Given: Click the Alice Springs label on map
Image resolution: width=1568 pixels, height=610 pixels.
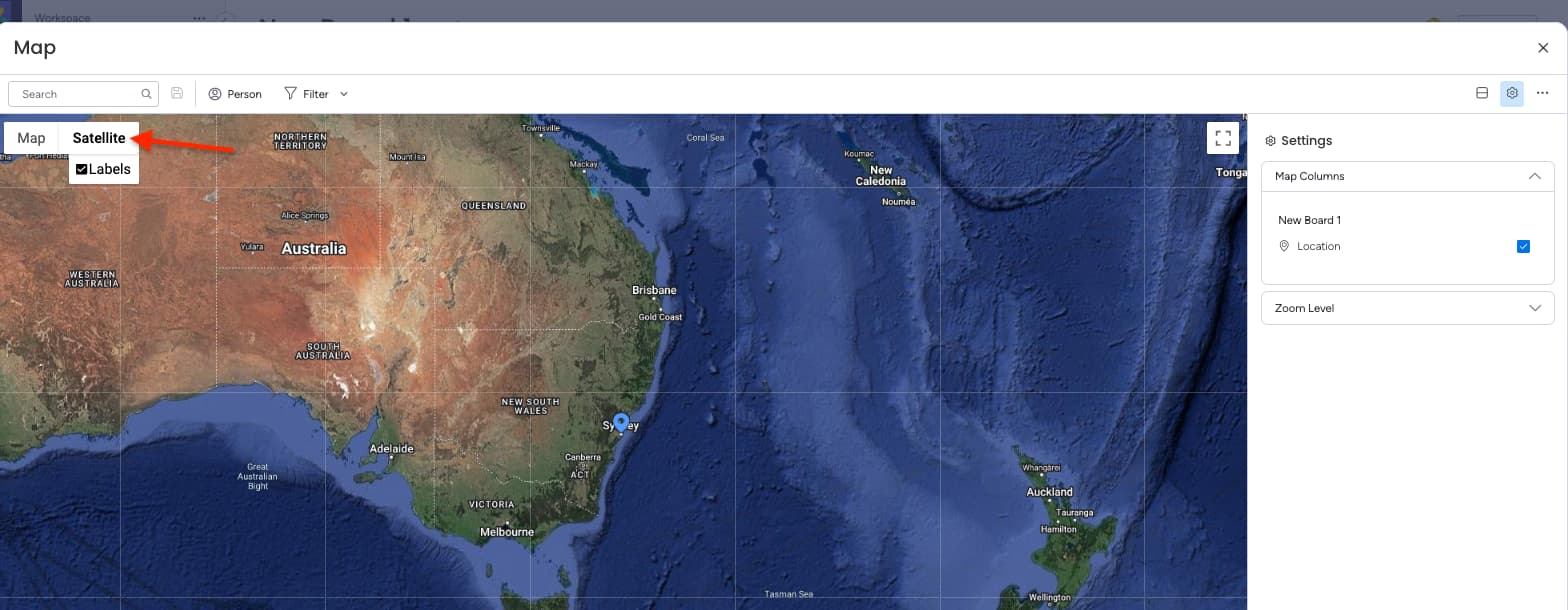Looking at the screenshot, I should 305,215.
